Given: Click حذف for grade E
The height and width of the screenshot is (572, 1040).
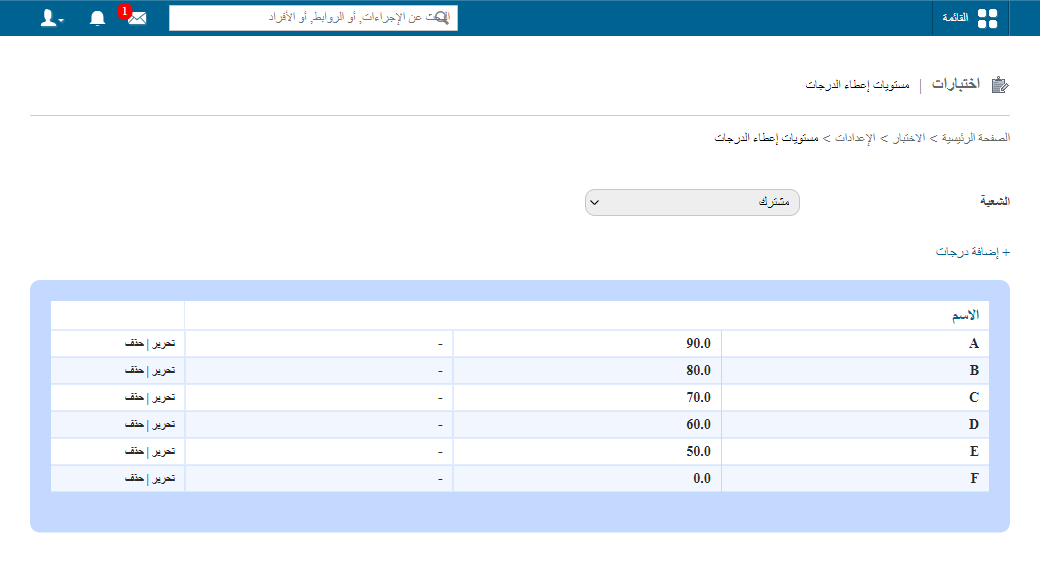Looking at the screenshot, I should [x=135, y=451].
